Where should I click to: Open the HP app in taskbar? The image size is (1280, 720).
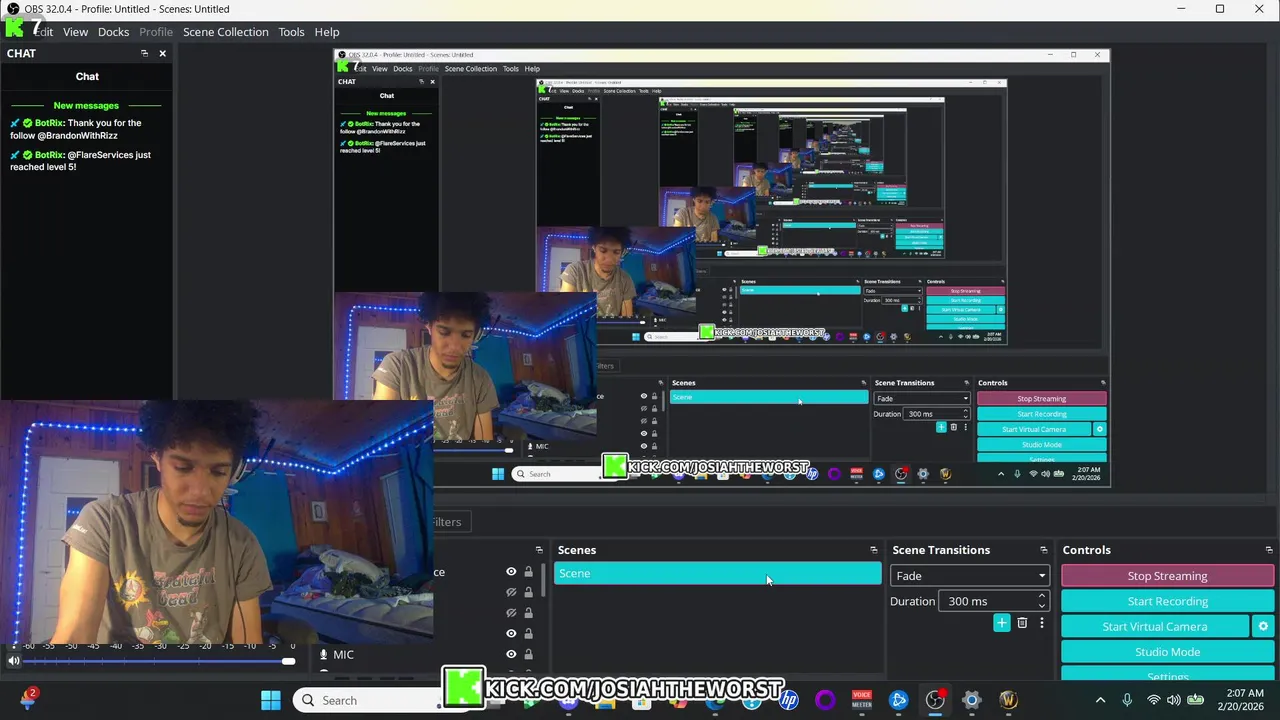tap(789, 700)
